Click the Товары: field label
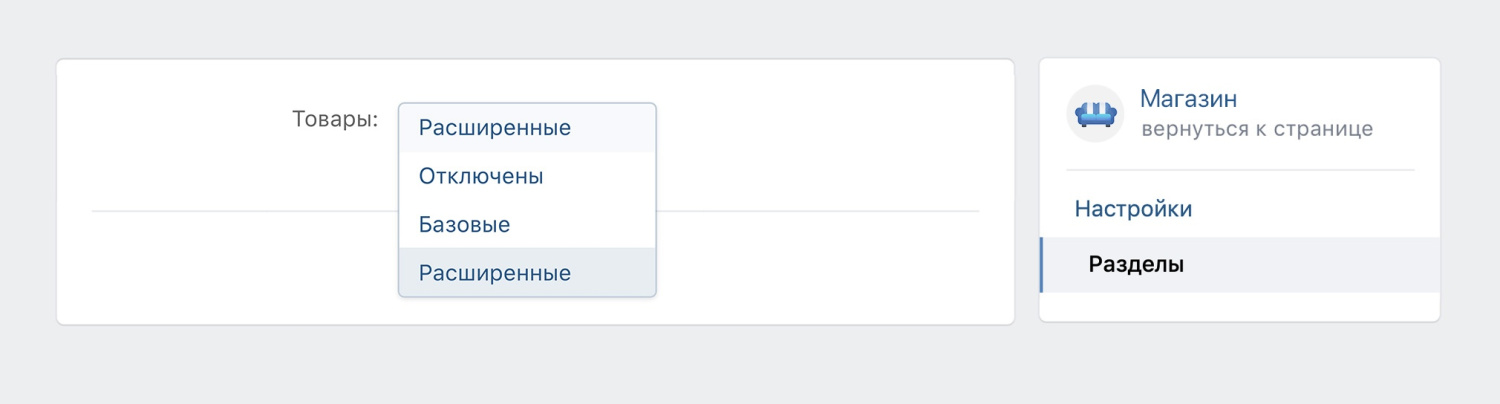The image size is (1500, 404). click(x=335, y=119)
